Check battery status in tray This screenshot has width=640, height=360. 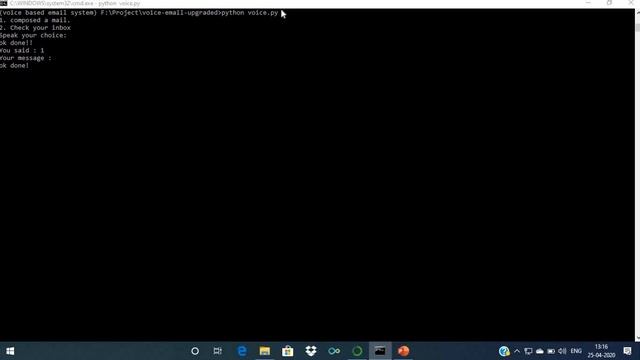(x=551, y=351)
